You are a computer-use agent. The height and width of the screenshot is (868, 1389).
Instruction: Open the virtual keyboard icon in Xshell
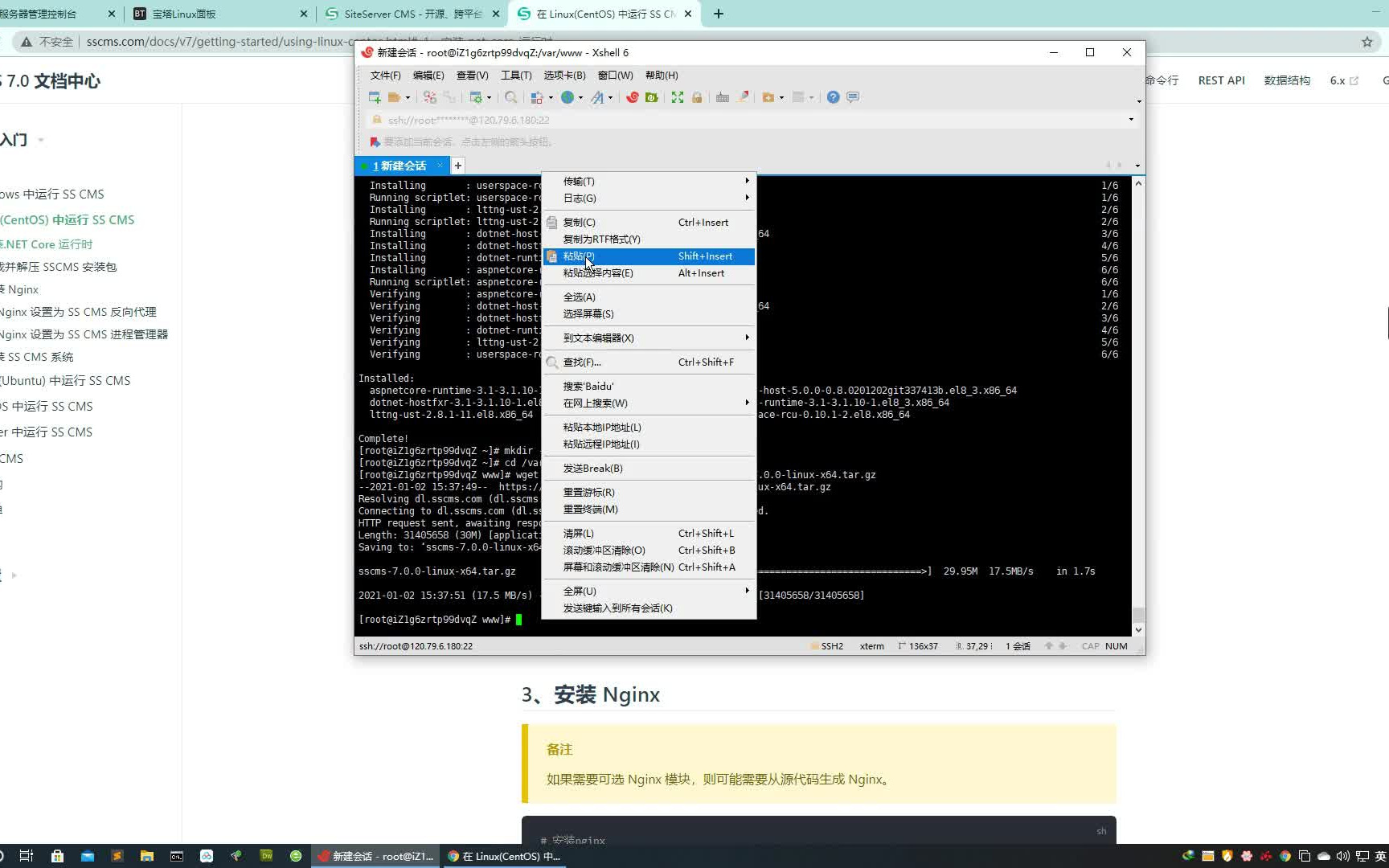tap(723, 96)
